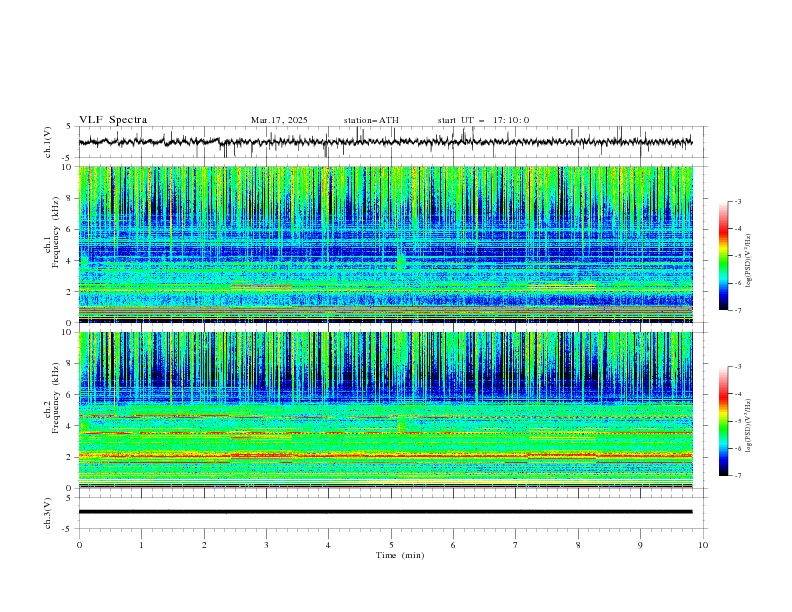Click the "8" kHz tick on ch.1 frequency axis

71,198
